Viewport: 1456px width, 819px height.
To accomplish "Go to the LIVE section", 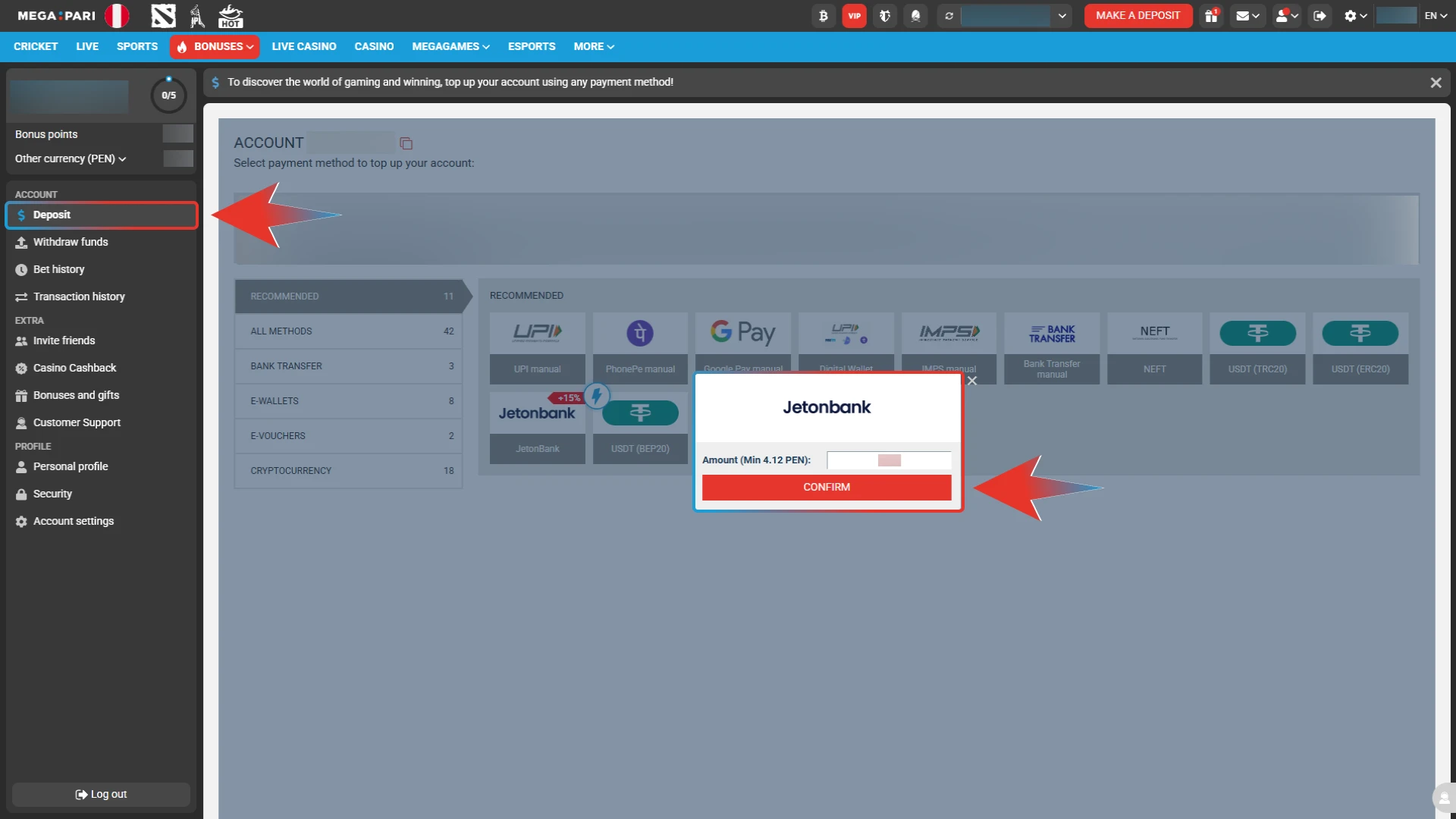I will pos(87,47).
